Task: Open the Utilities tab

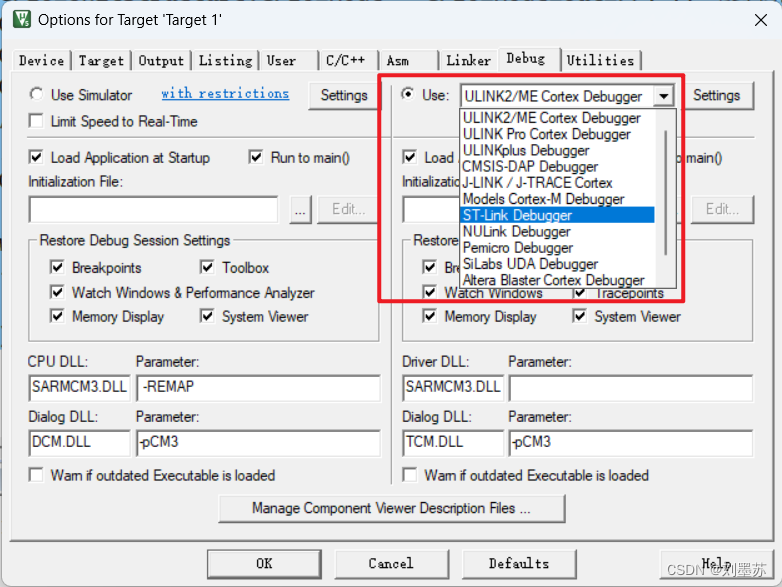Action: [601, 61]
